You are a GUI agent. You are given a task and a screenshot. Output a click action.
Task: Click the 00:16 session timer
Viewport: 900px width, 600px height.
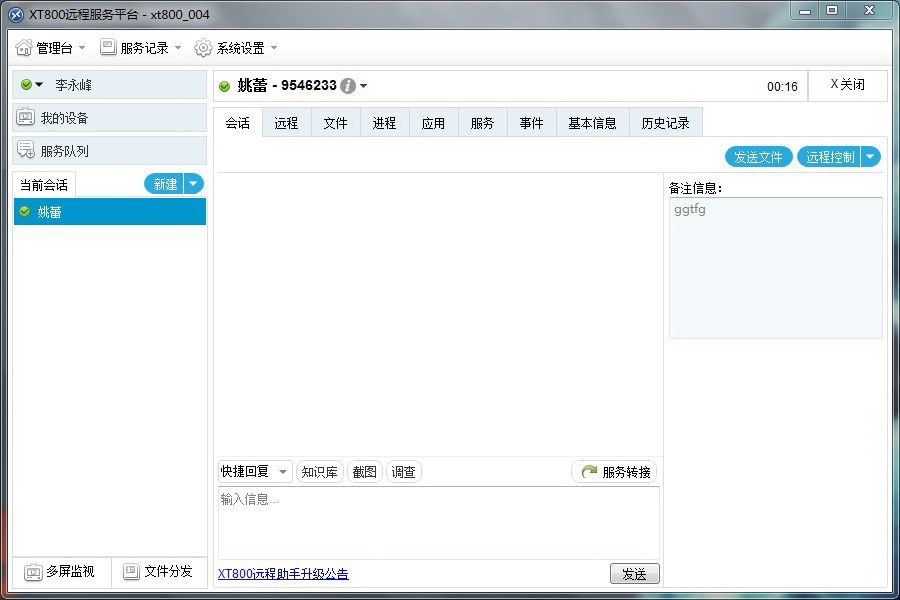782,87
